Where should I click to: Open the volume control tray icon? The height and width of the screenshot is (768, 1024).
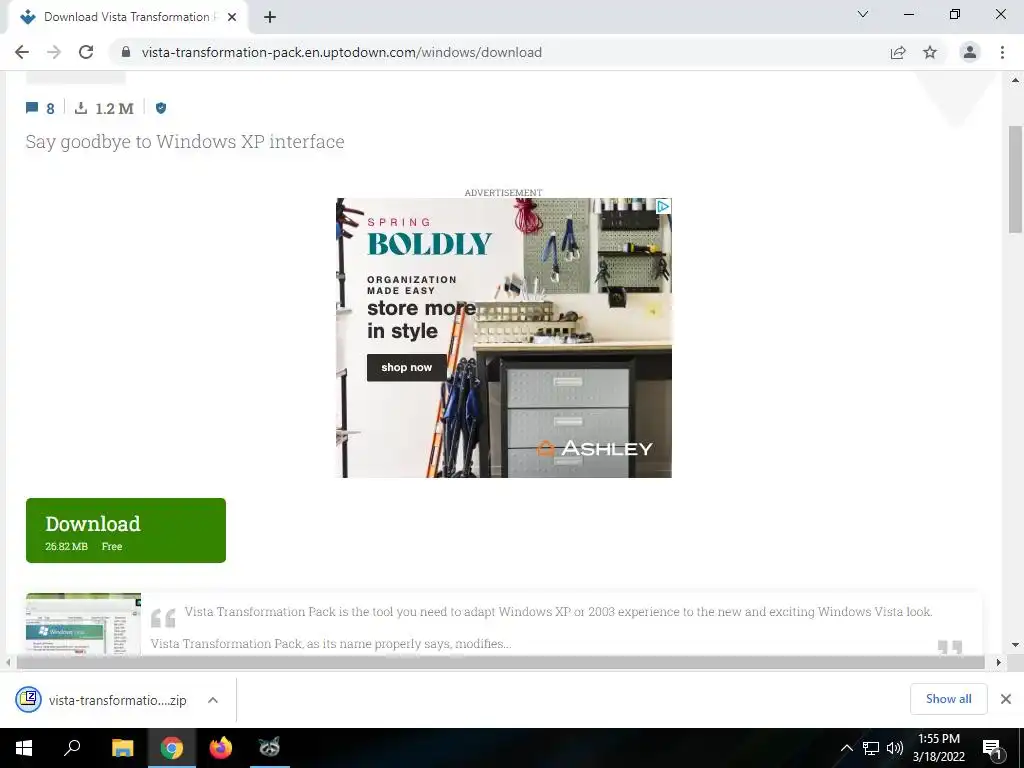click(x=895, y=748)
